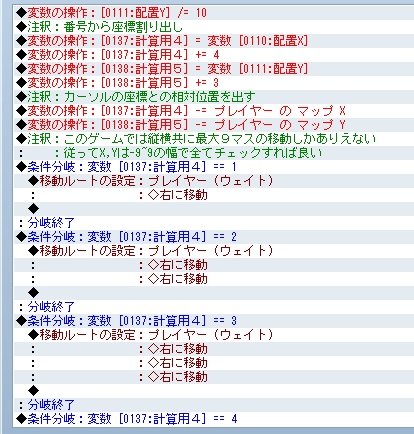The image size is (414, 434).
Task: Select comment このゲームでは縦横共に最大9マスの移動
Action: tap(214, 139)
